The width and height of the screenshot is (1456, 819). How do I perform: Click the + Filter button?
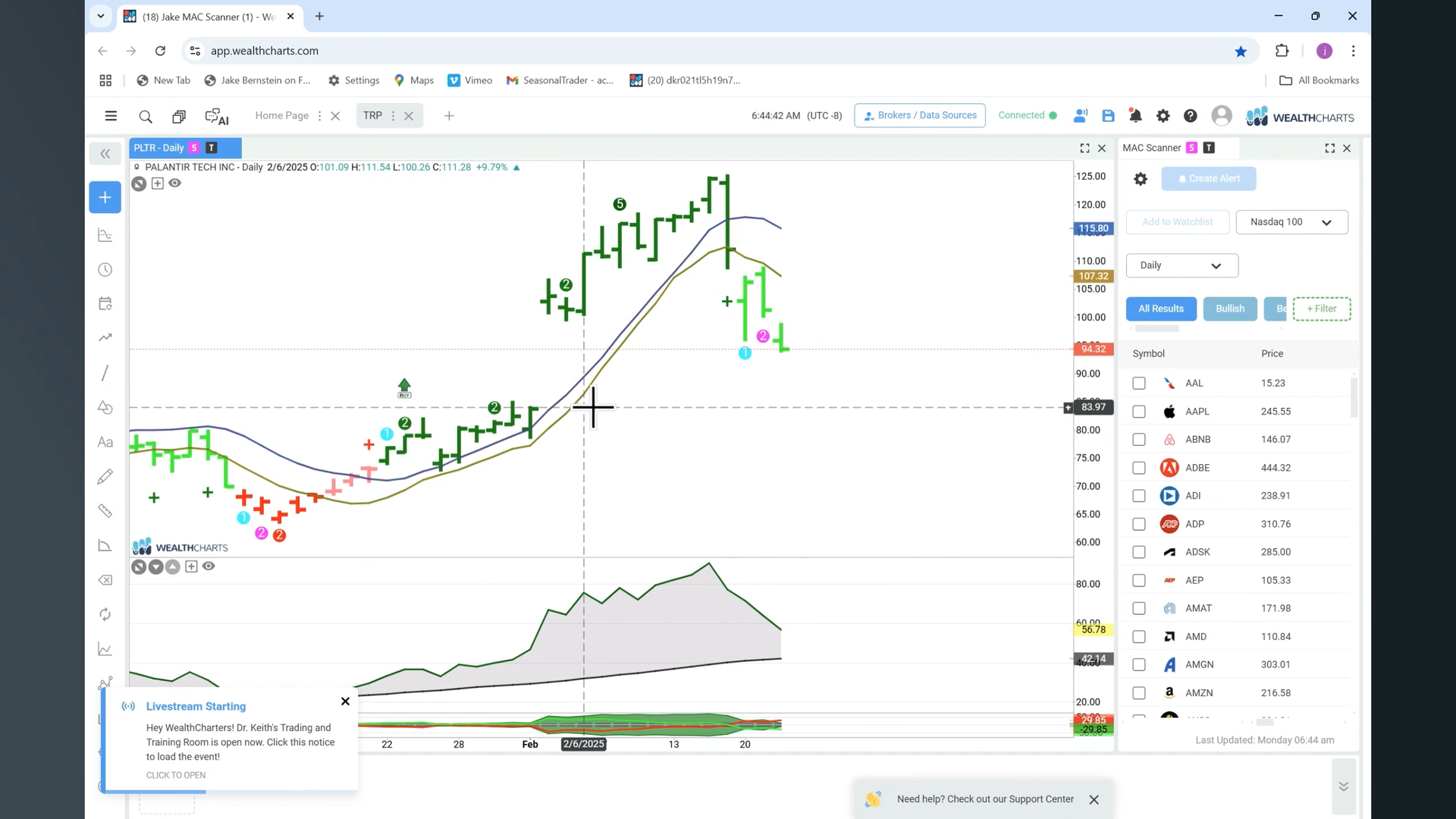(x=1321, y=309)
